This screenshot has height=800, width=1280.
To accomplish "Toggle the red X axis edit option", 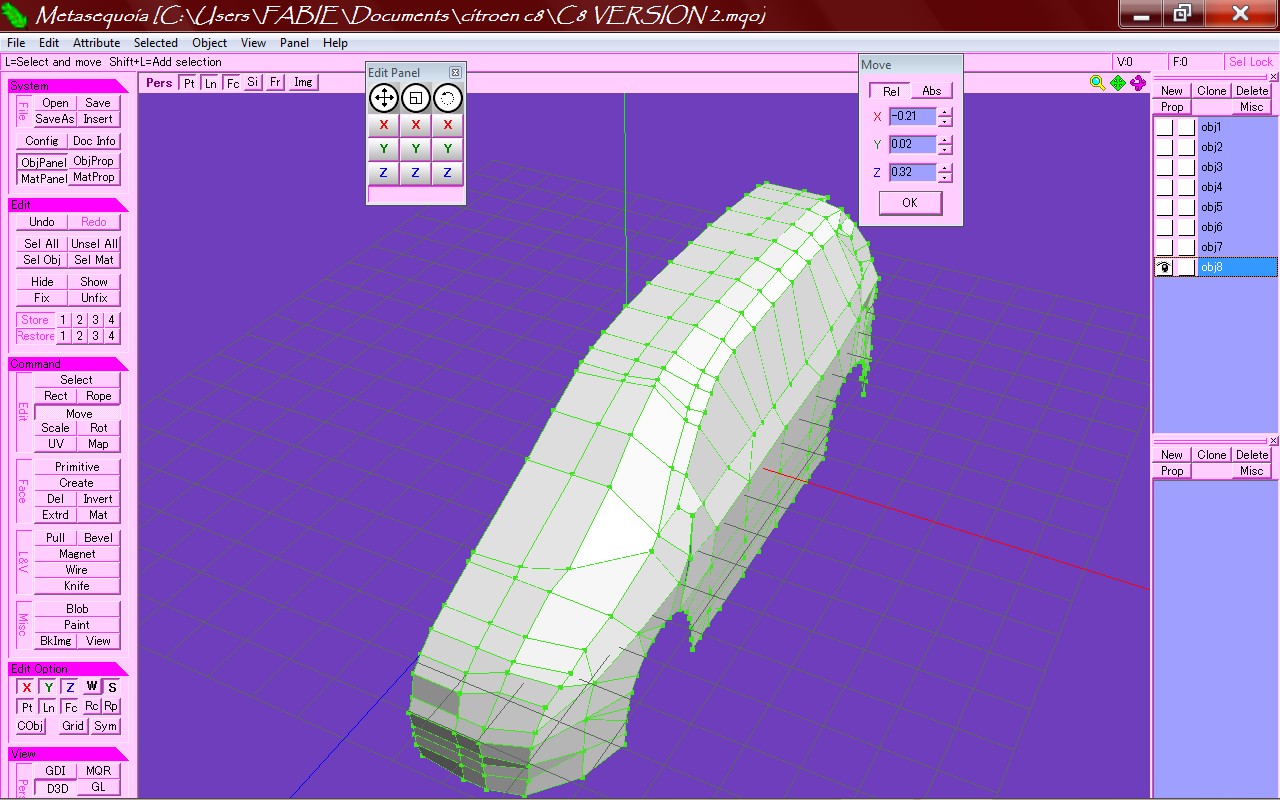I will [27, 687].
